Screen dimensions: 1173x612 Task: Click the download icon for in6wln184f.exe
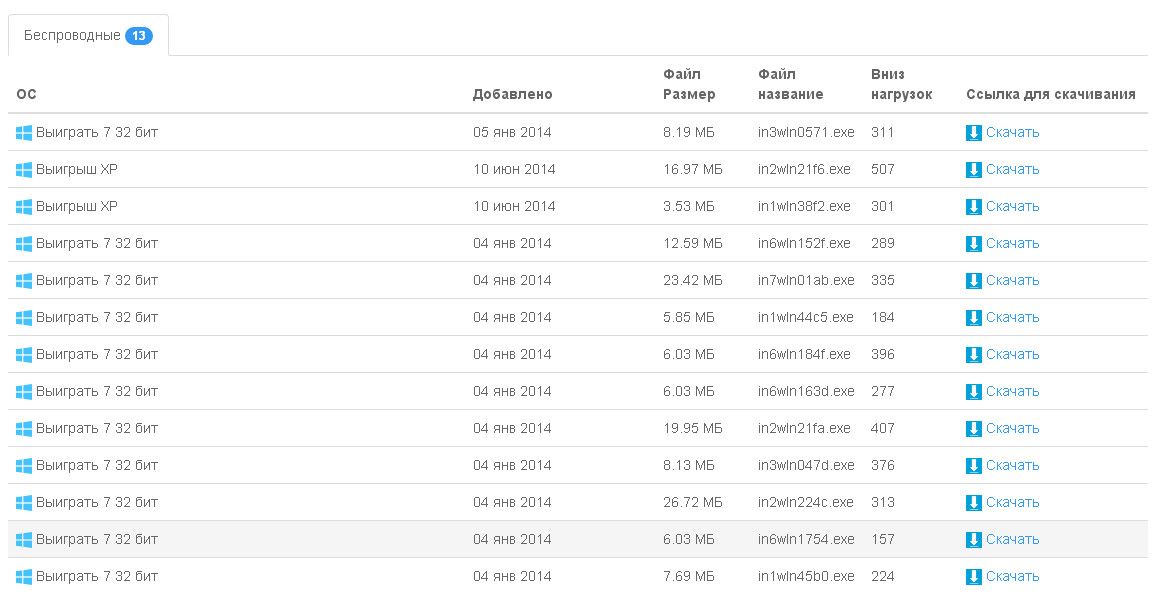tap(973, 355)
